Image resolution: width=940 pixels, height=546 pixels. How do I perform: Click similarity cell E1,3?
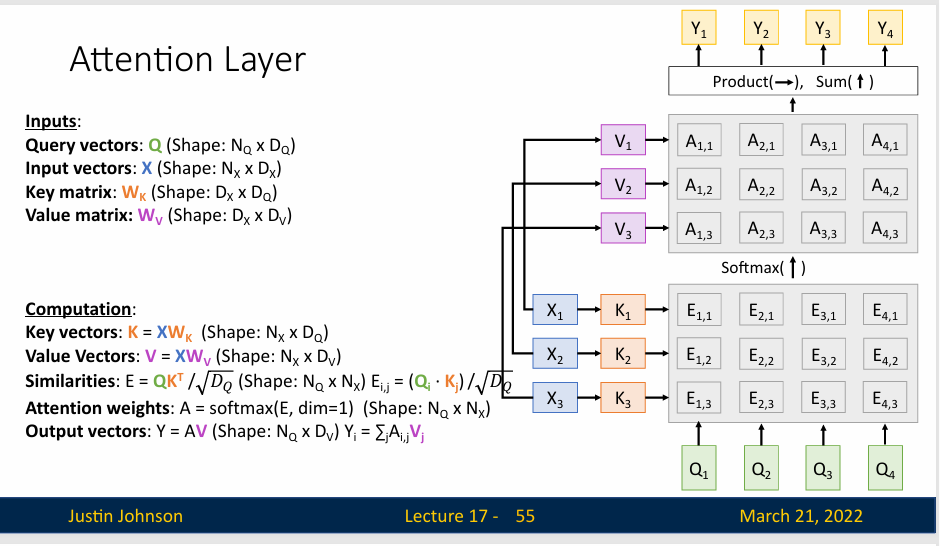(x=699, y=397)
